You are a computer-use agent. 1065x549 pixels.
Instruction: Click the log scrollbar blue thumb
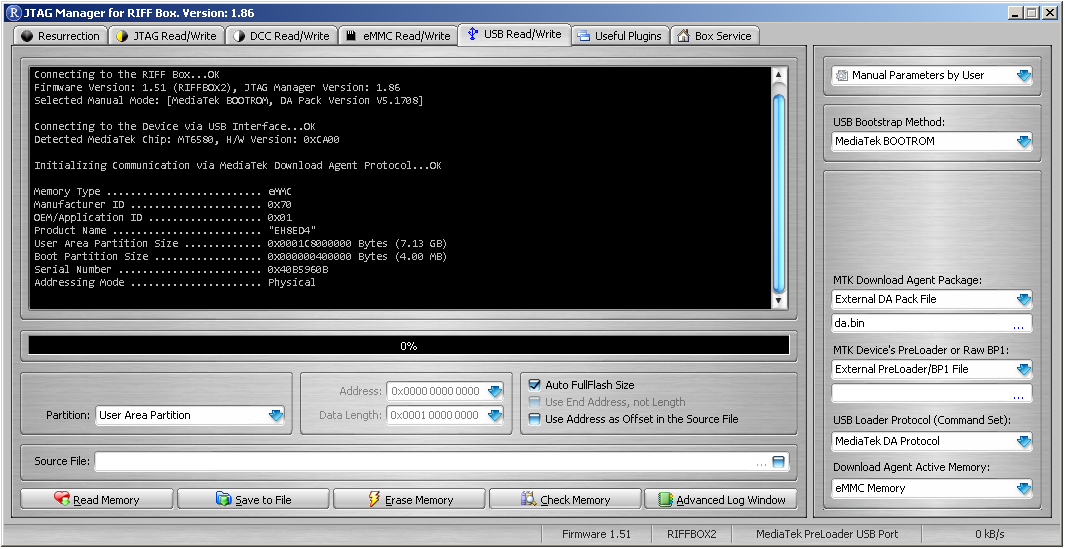pos(779,194)
